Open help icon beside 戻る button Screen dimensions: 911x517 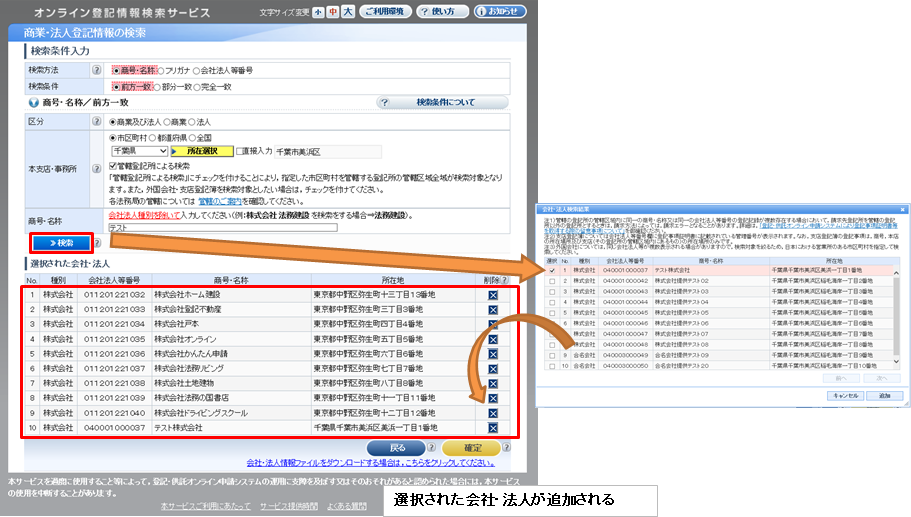pos(431,447)
